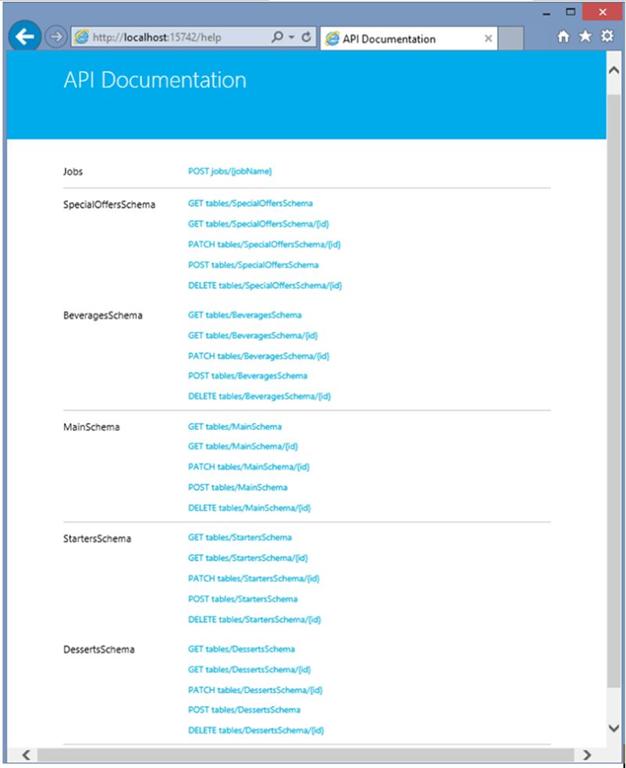Click the vertical scrollbar up arrow
Image resolution: width=626 pixels, height=768 pixels.
click(x=613, y=71)
